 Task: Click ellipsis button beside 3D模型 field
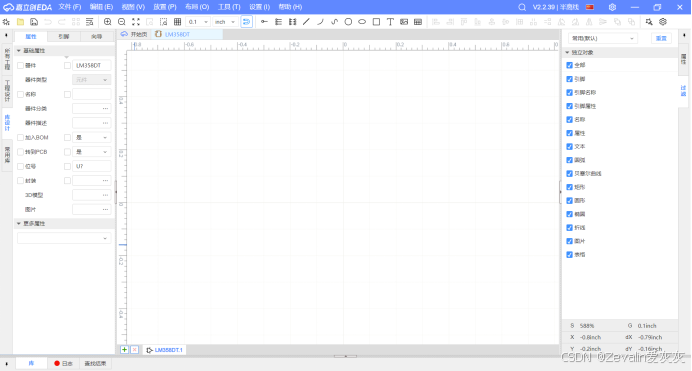point(105,195)
